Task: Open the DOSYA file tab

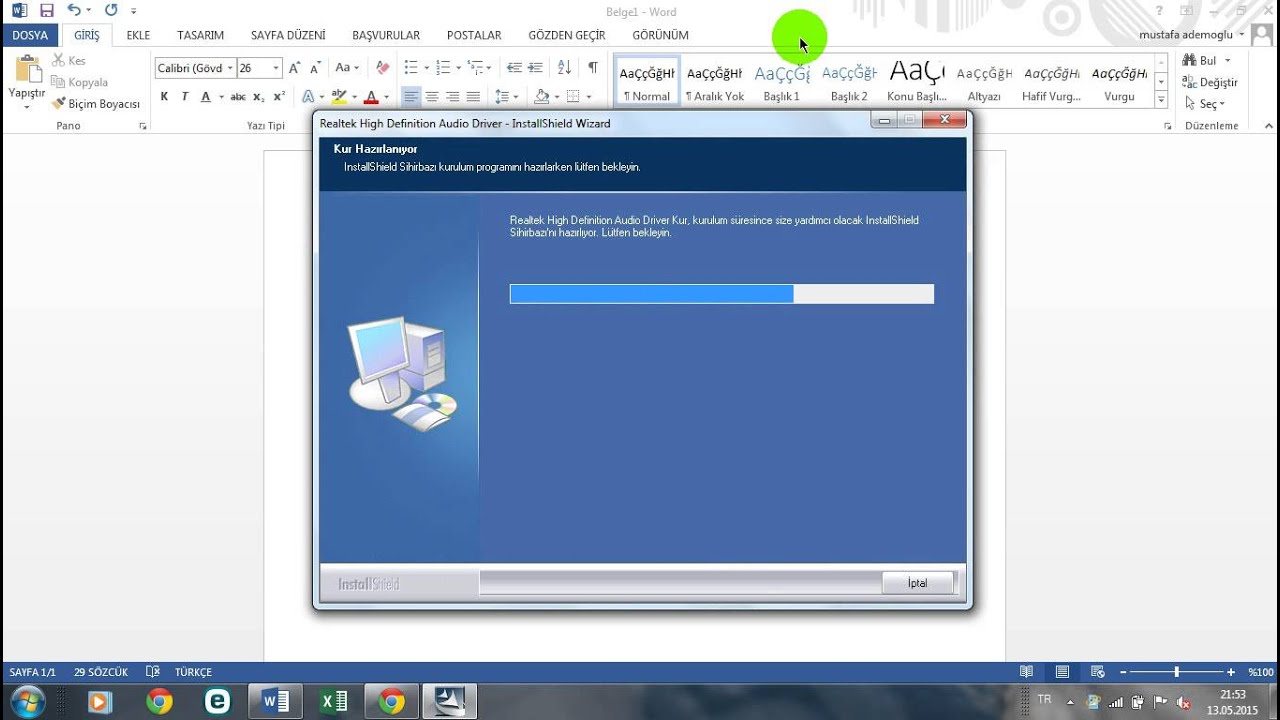Action: tap(30, 35)
